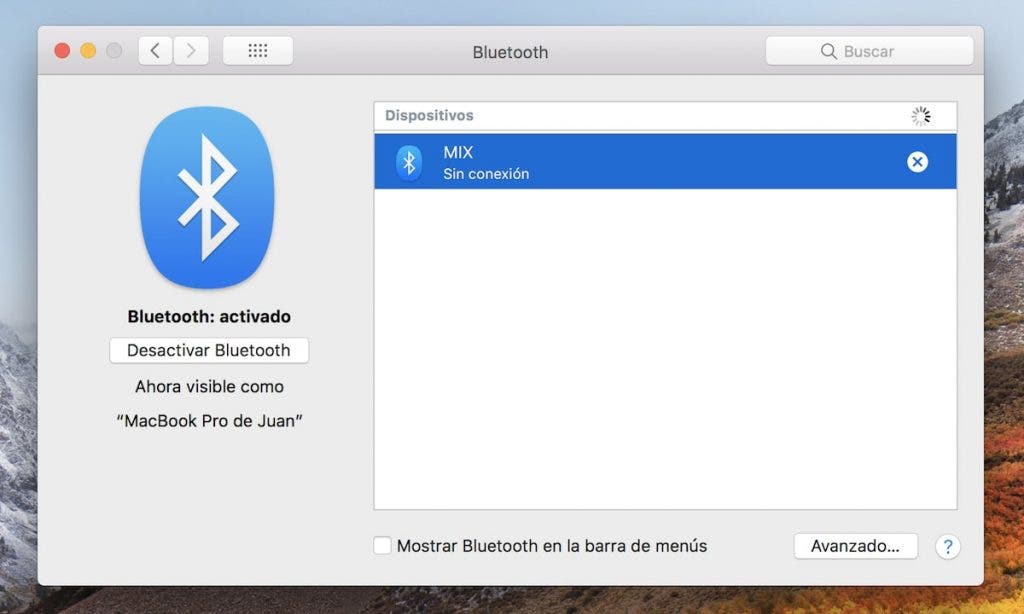1024x614 pixels.
Task: Enable Mostrar Bluetooth en la barra de menús
Action: (x=382, y=545)
